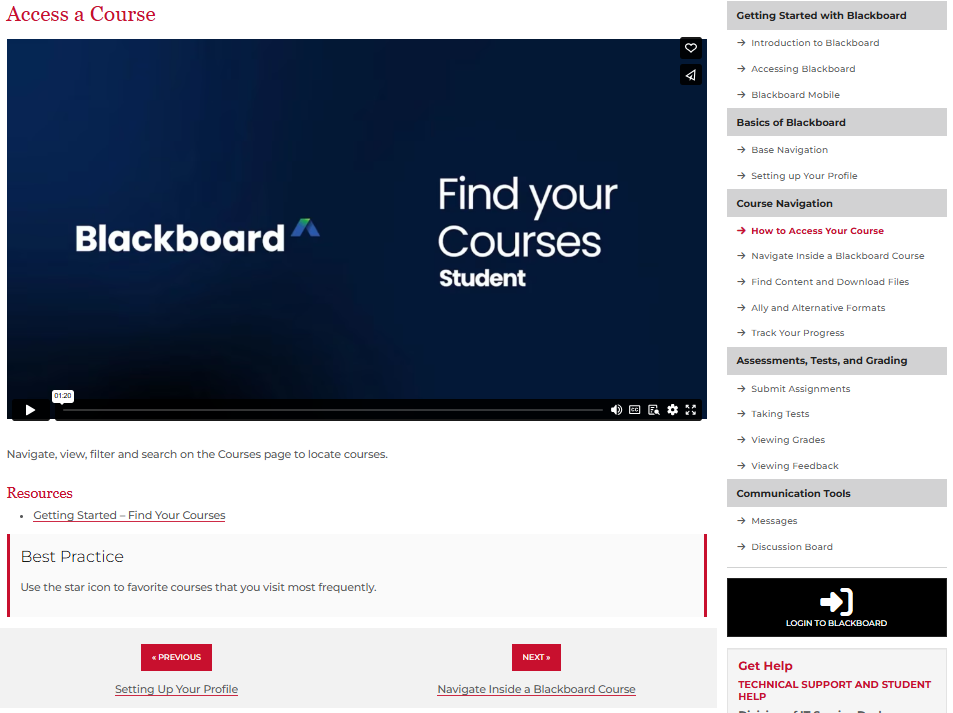Open Viewing Grades from the sidebar menu

[788, 439]
